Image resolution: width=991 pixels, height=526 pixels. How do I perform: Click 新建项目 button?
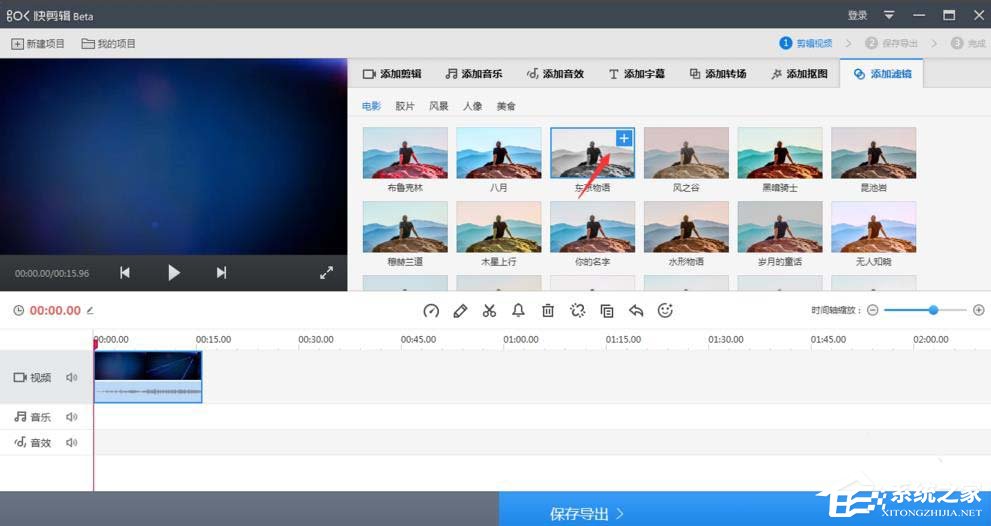[38, 44]
